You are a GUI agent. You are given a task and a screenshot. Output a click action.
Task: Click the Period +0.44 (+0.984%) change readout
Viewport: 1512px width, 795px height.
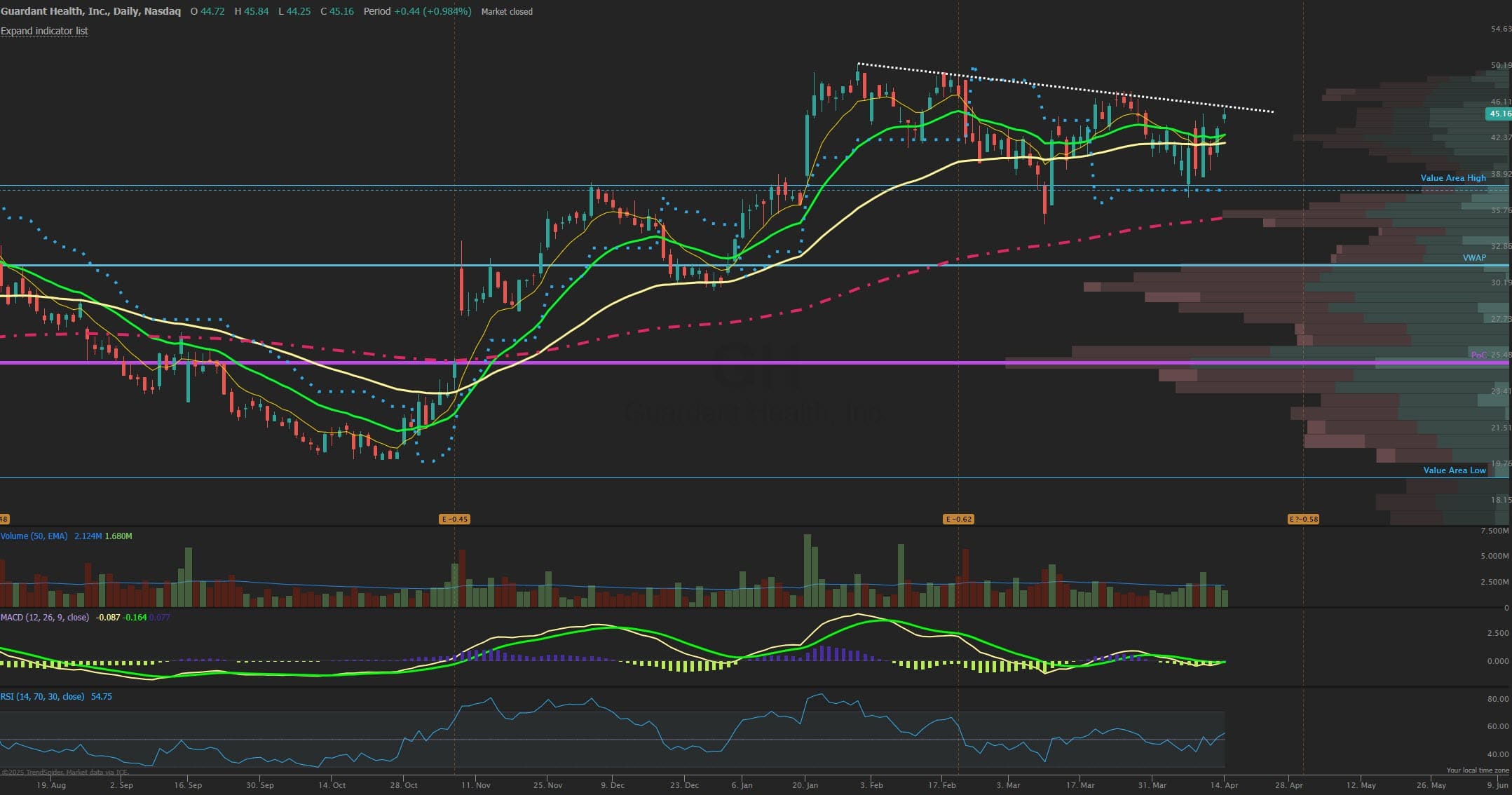click(417, 11)
